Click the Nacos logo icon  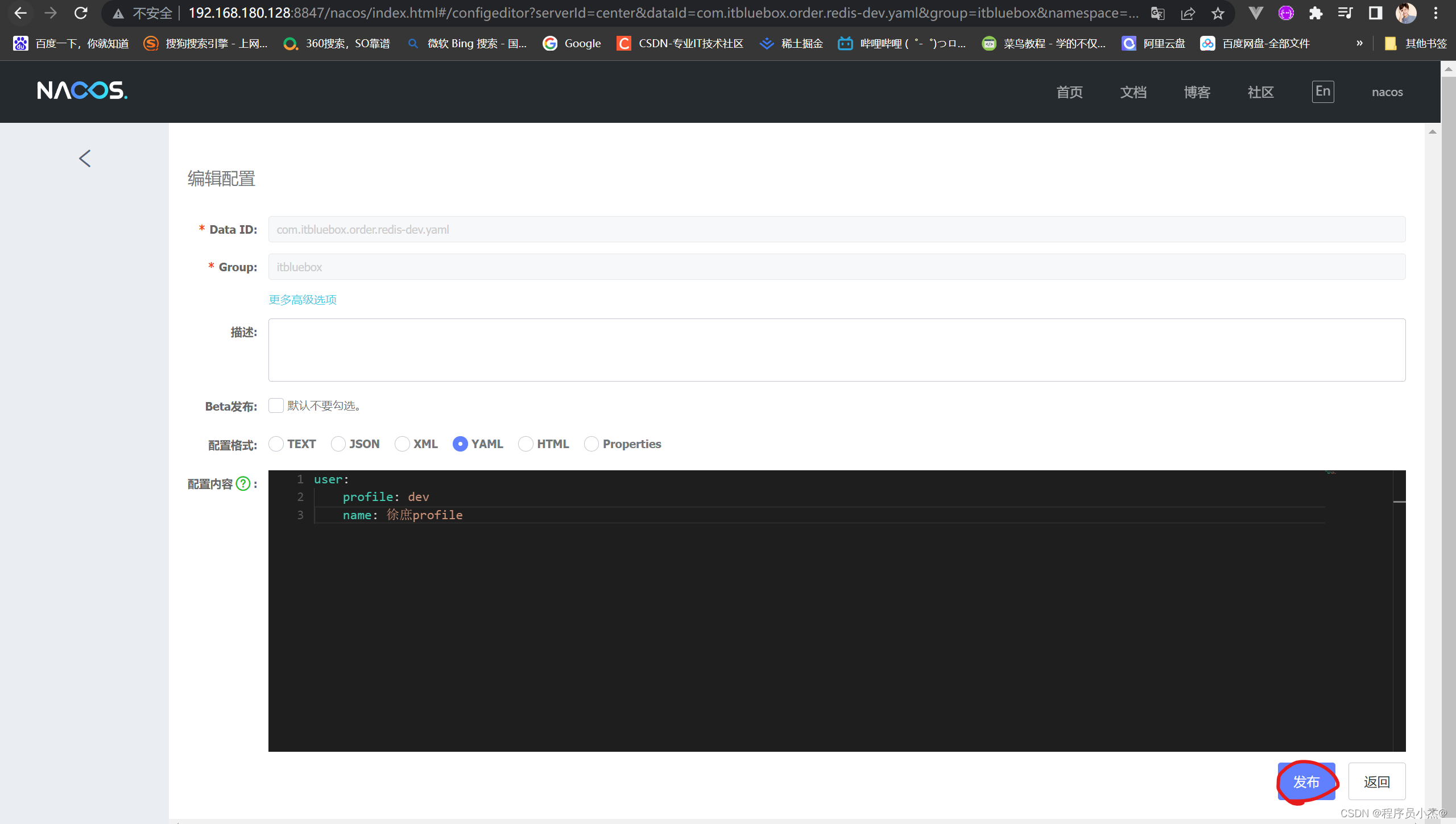coord(82,91)
